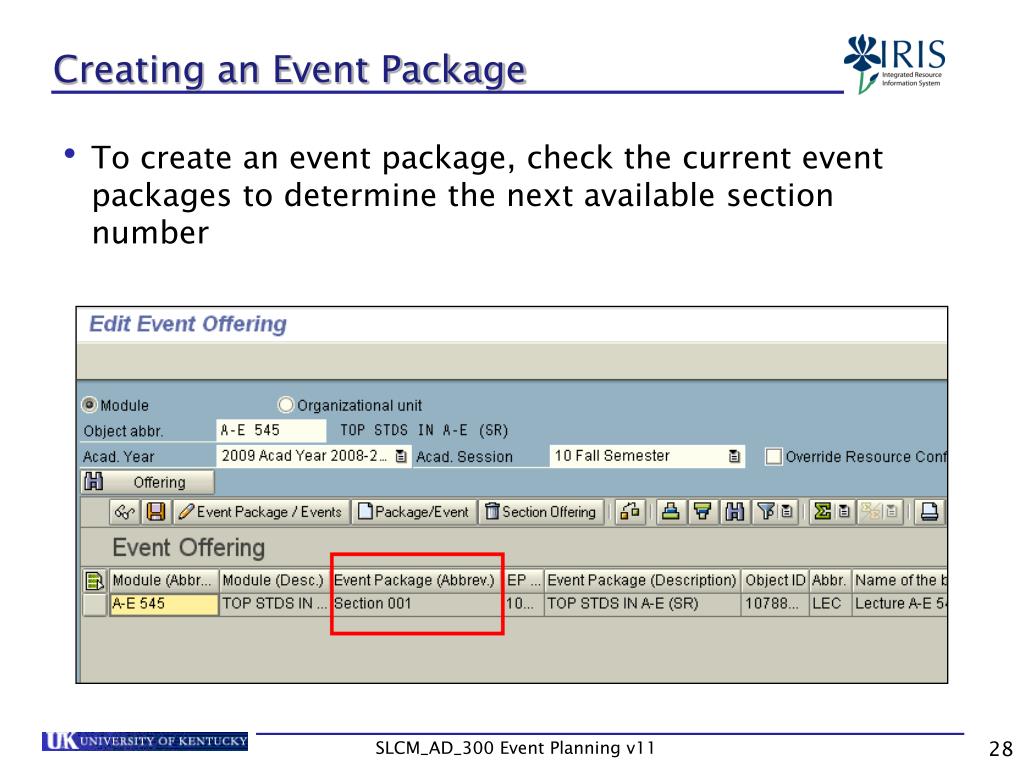This screenshot has height=768, width=1024.
Task: Click the Section 001 cell
Action: coord(416,604)
